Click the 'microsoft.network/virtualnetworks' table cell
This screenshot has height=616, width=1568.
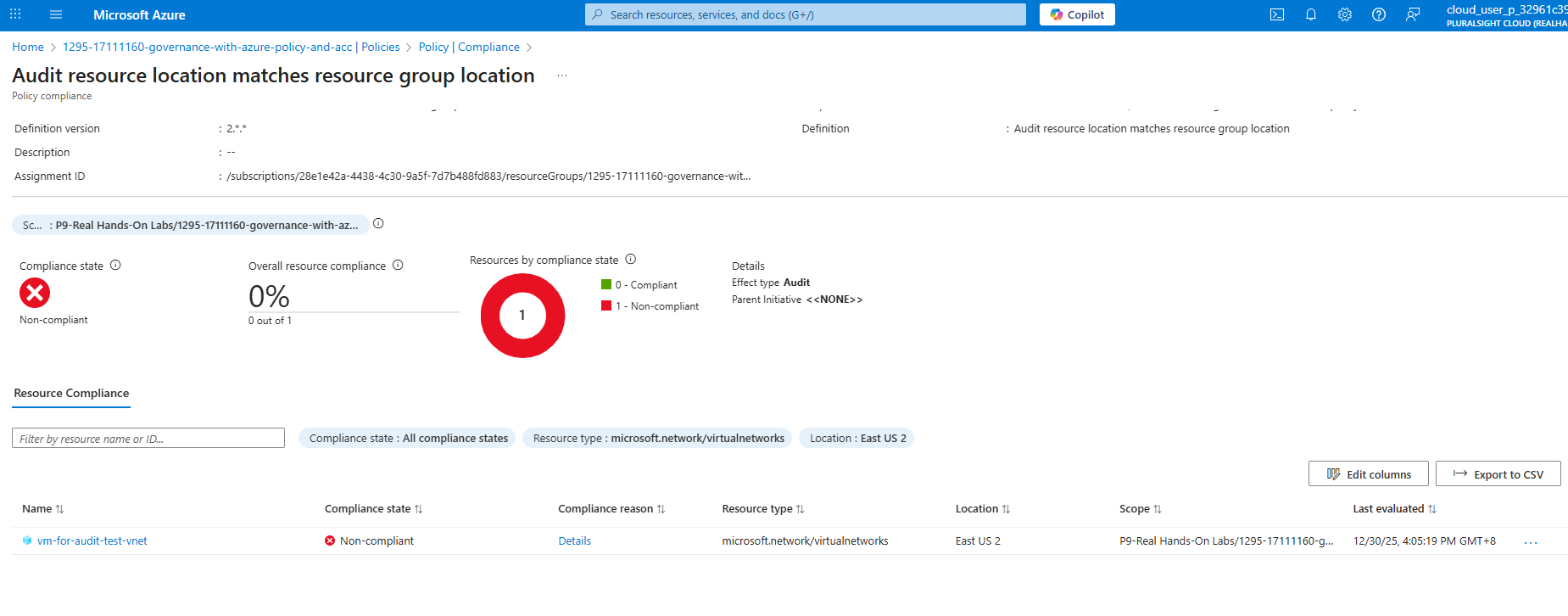coord(805,540)
